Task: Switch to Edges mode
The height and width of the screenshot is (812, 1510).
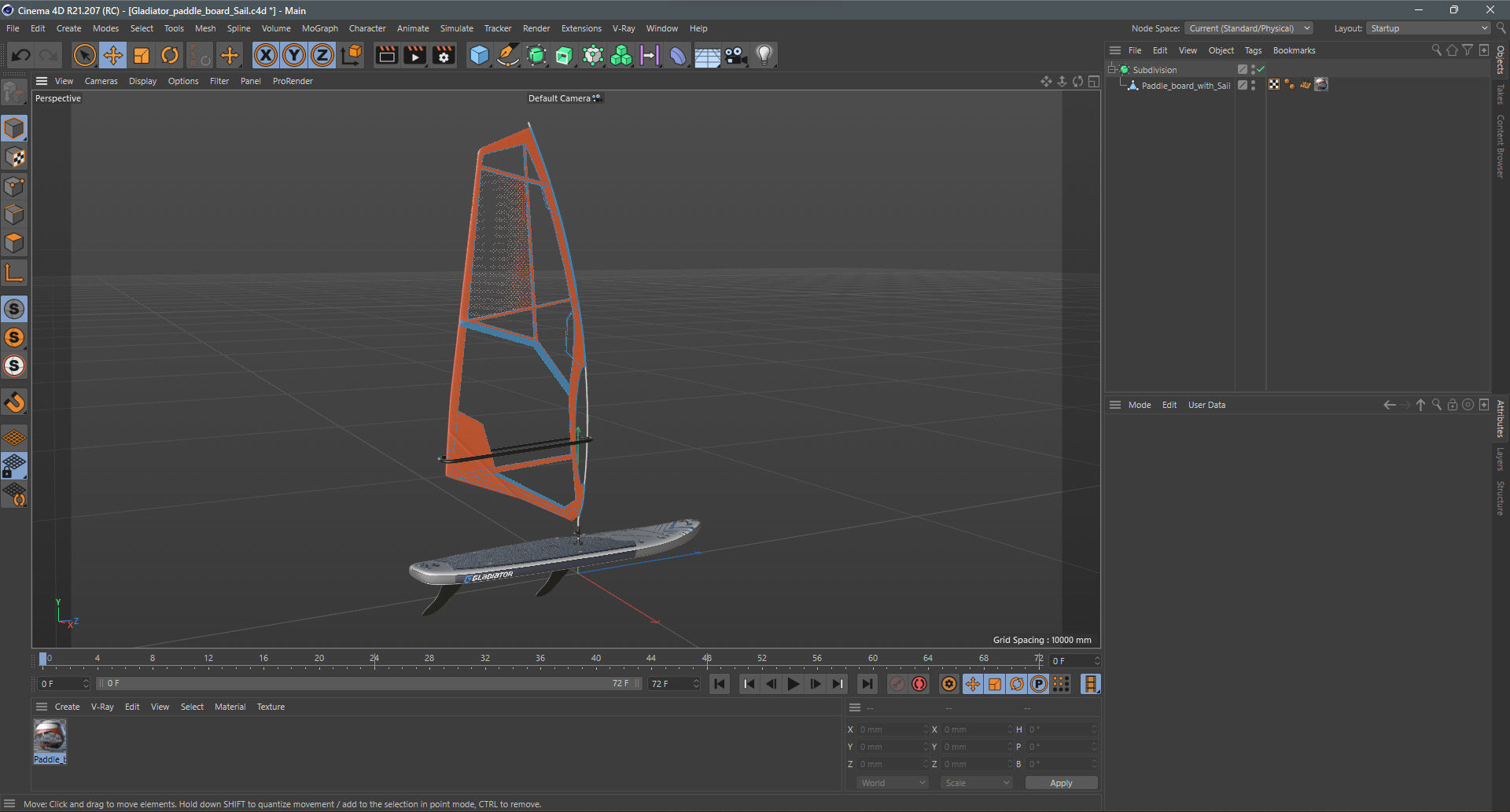Action: tap(14, 215)
